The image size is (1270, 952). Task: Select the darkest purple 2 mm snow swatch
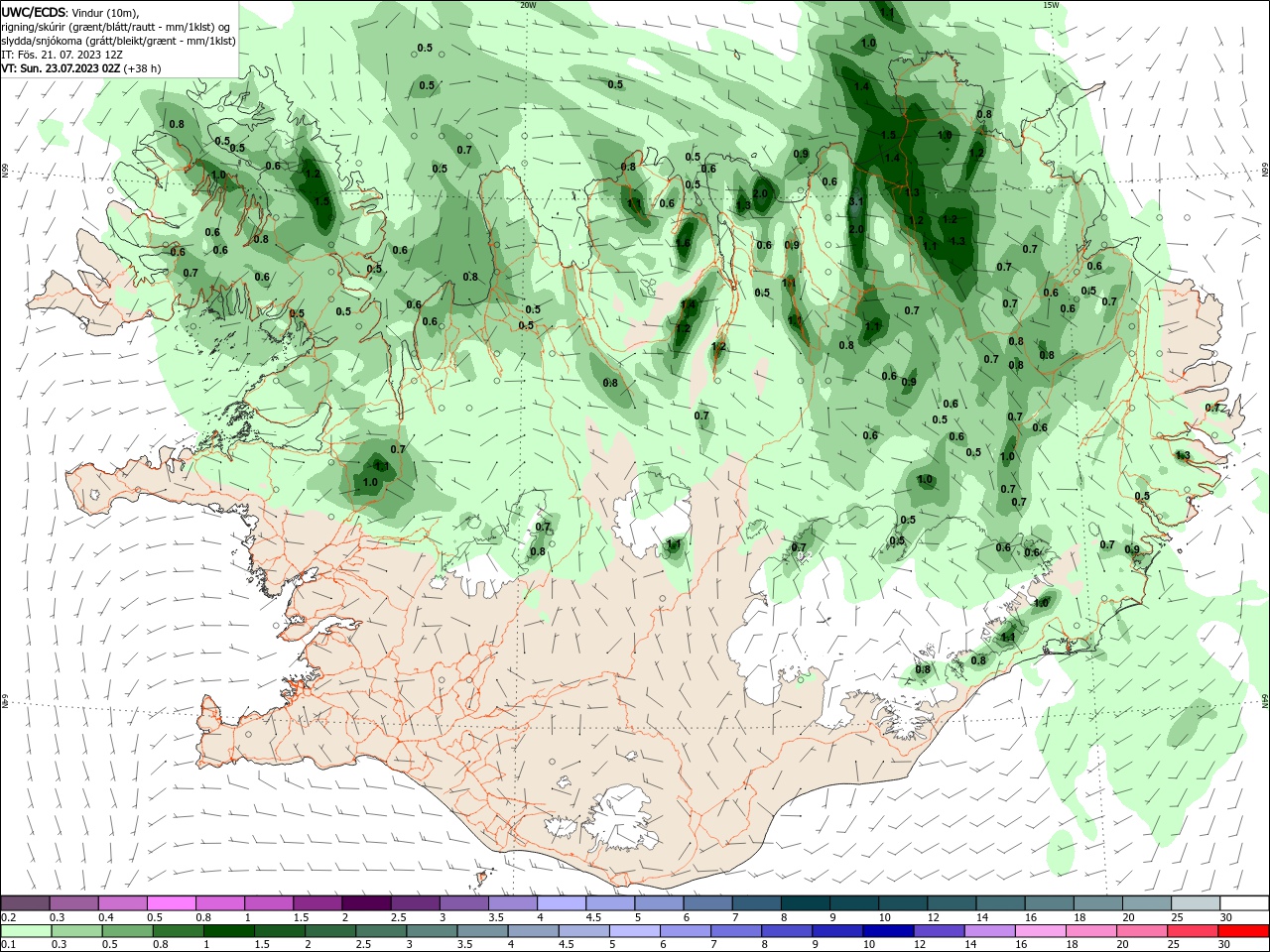[366, 903]
